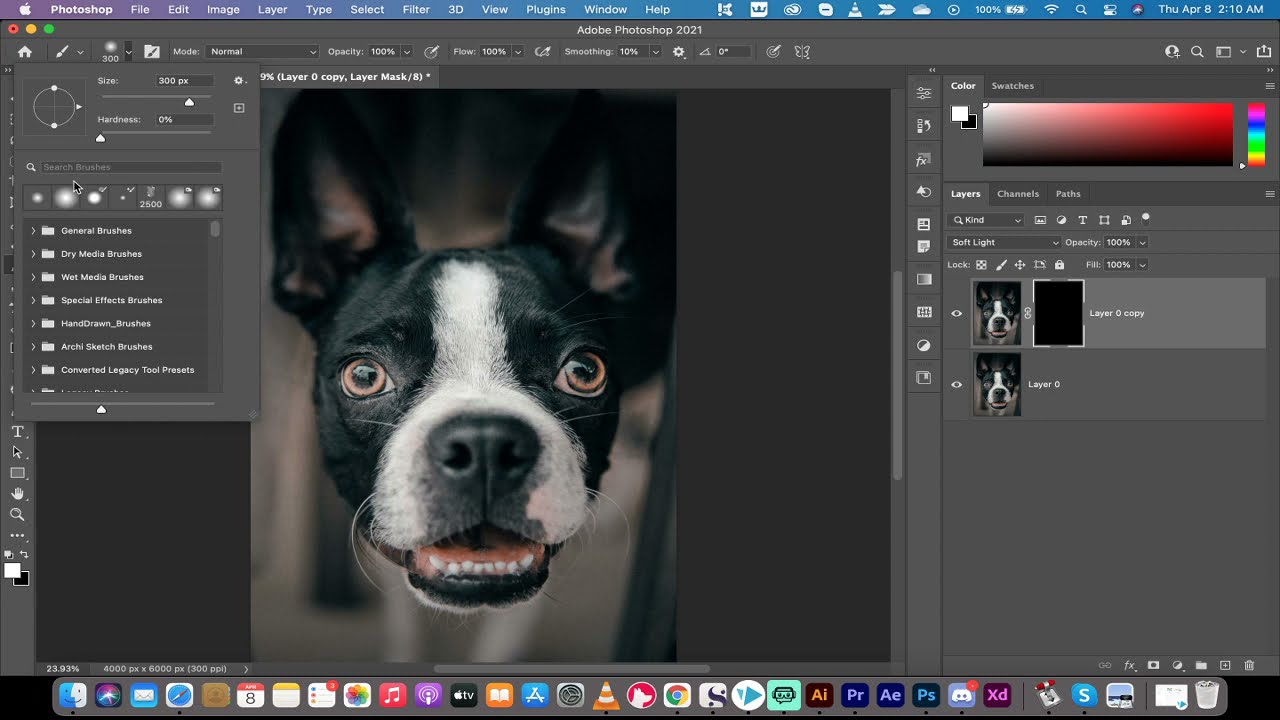This screenshot has height=720, width=1280.
Task: Open the Filter menu
Action: pos(416,9)
